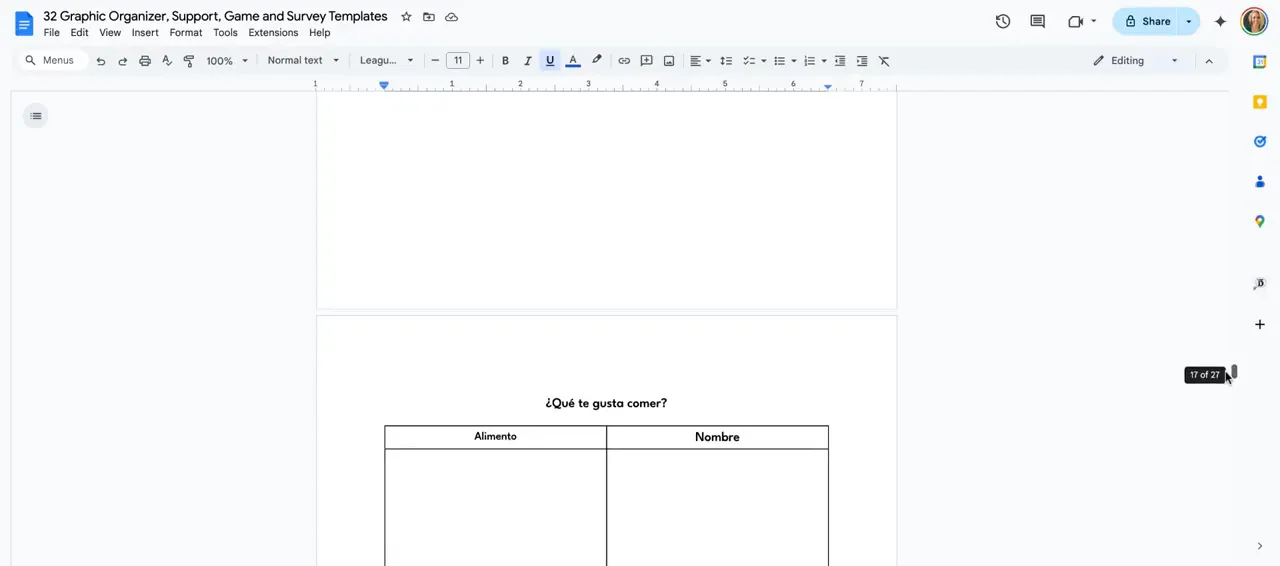The image size is (1280, 566).
Task: Open line and paragraph spacing
Action: (726, 61)
